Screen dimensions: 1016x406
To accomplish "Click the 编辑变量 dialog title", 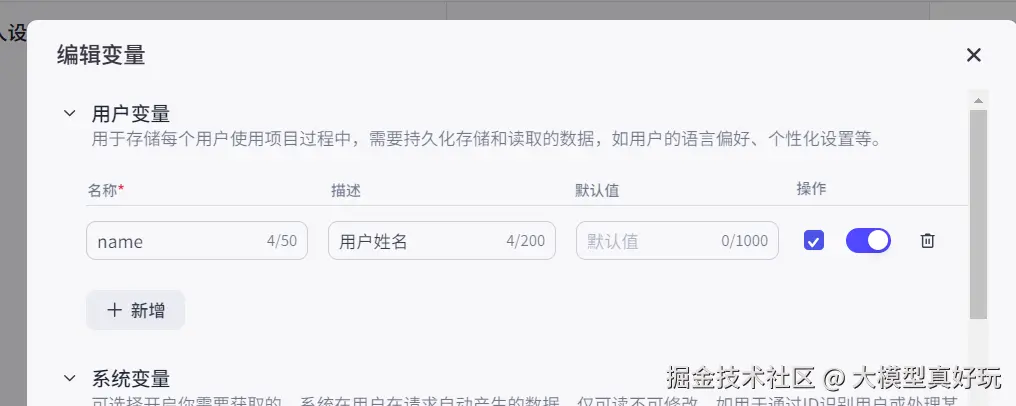I will tap(101, 55).
